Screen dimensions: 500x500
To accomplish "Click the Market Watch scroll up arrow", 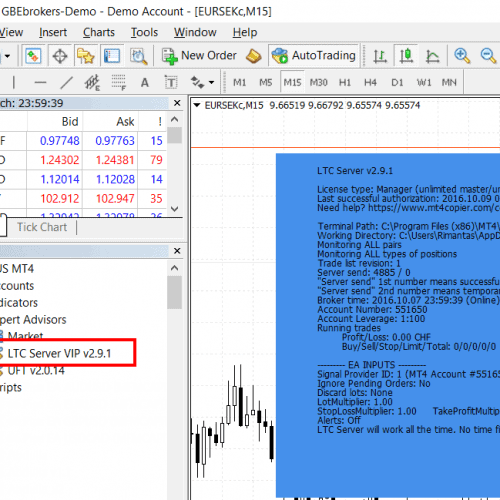I will pyautogui.click(x=174, y=119).
